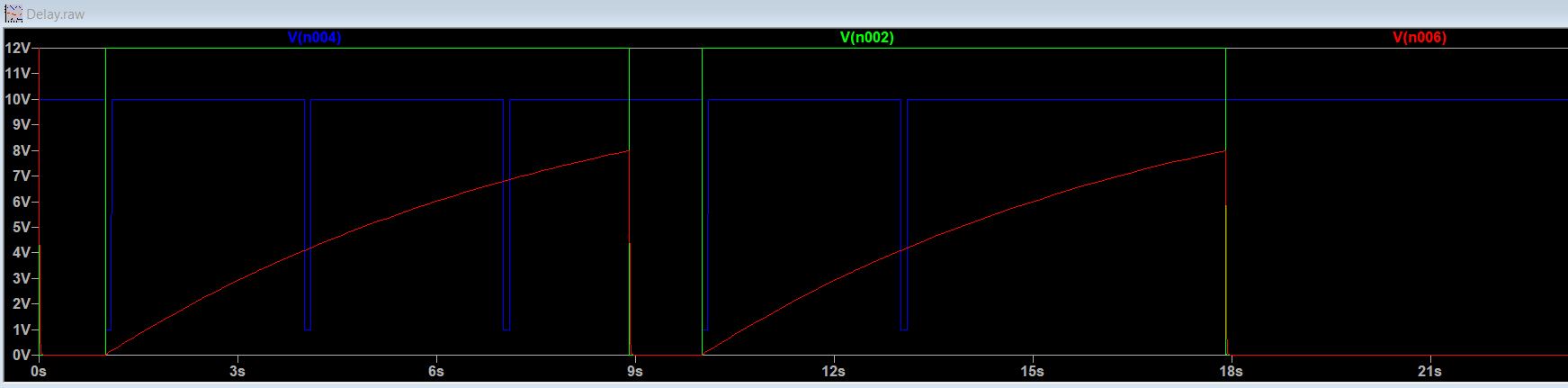Click the 10V vertical axis label
Screen dimensions: 1568x388
(18, 99)
